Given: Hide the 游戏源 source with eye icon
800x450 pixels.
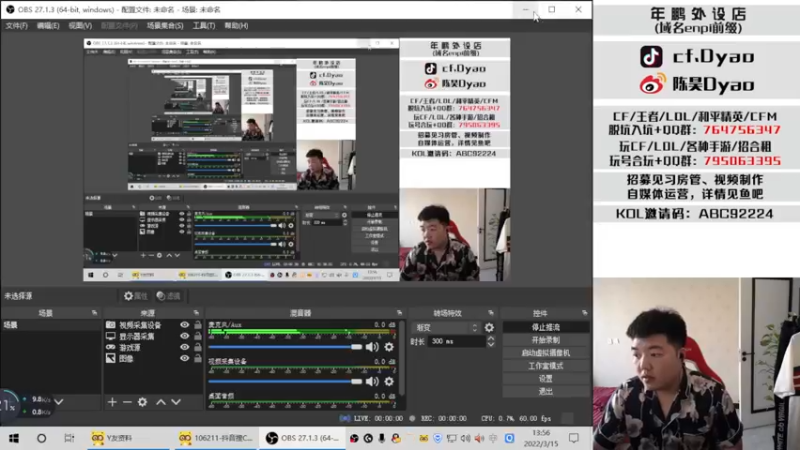Looking at the screenshot, I should (185, 347).
